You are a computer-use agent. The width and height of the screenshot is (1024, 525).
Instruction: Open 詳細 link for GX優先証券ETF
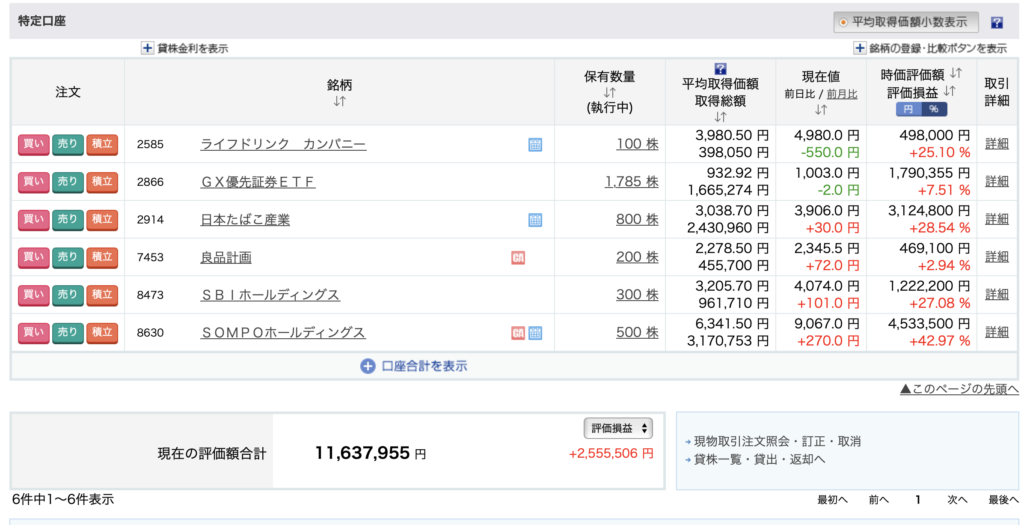pyautogui.click(x=996, y=181)
